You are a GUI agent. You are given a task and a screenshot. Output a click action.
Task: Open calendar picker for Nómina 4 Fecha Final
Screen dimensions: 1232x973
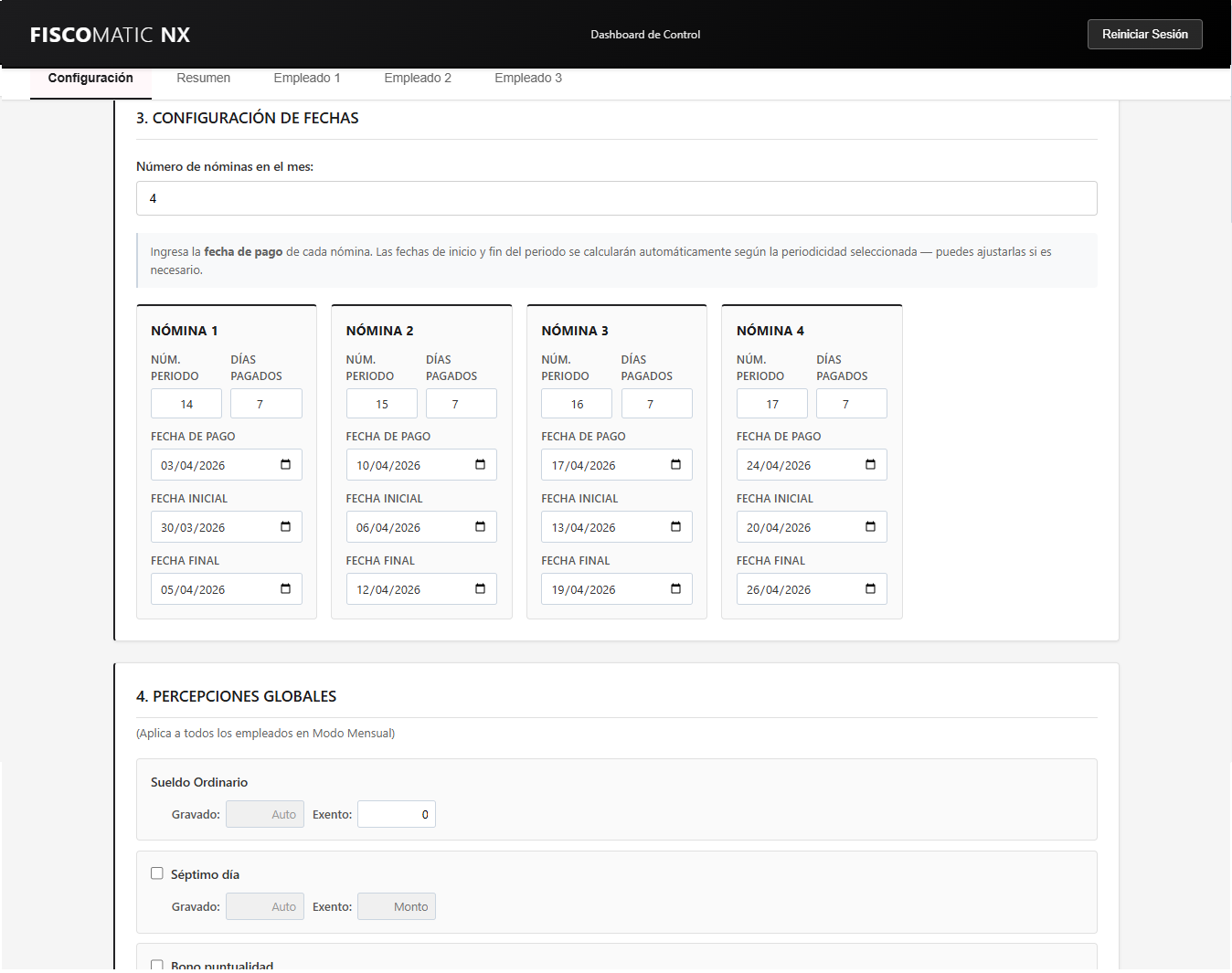(870, 588)
